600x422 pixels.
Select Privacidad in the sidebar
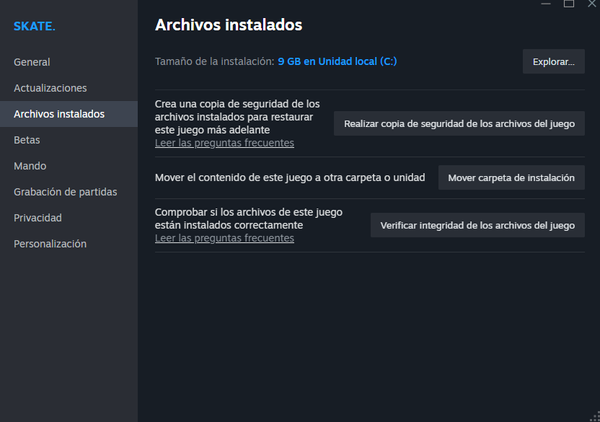click(x=37, y=218)
